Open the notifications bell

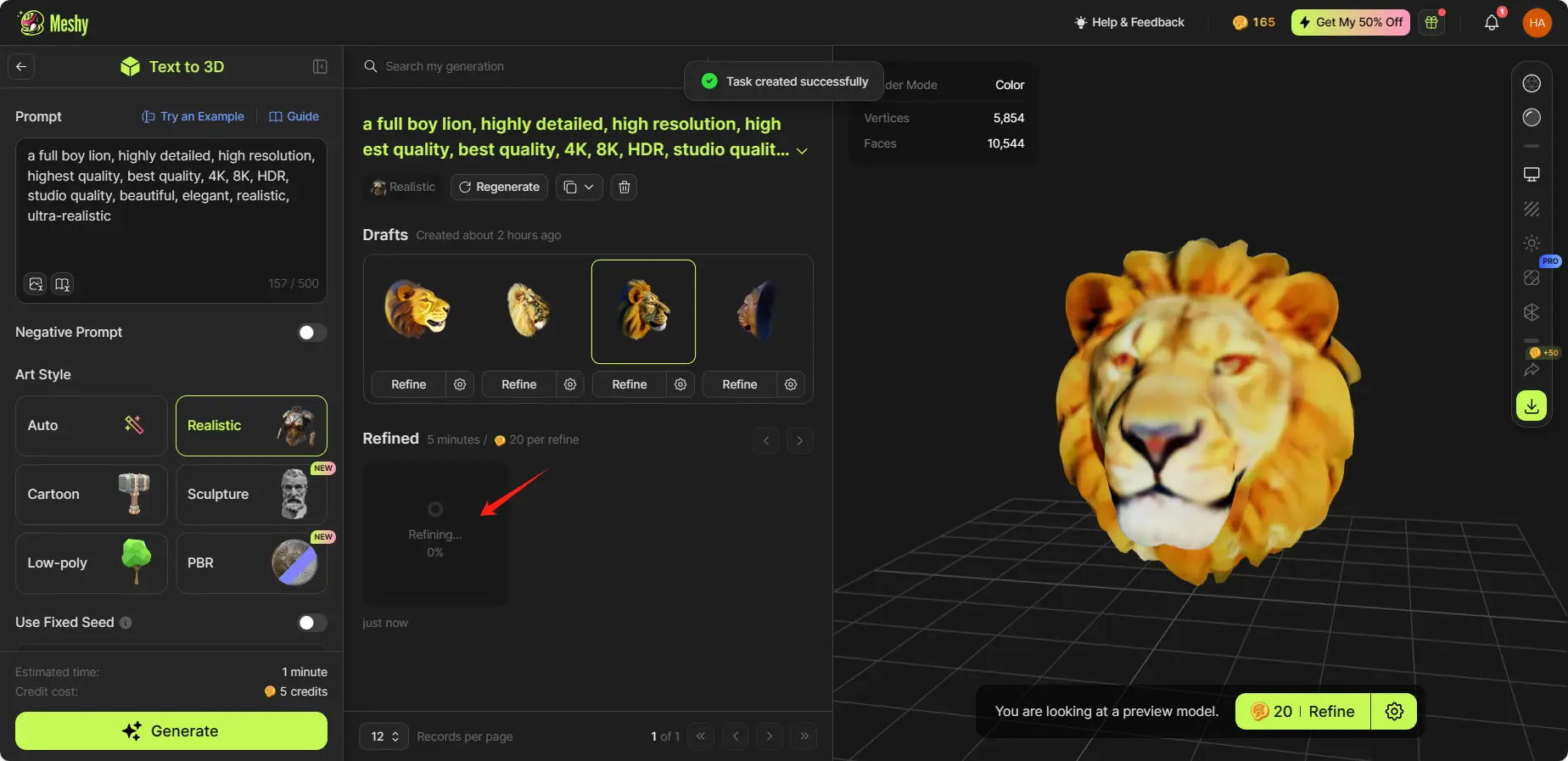(1491, 23)
